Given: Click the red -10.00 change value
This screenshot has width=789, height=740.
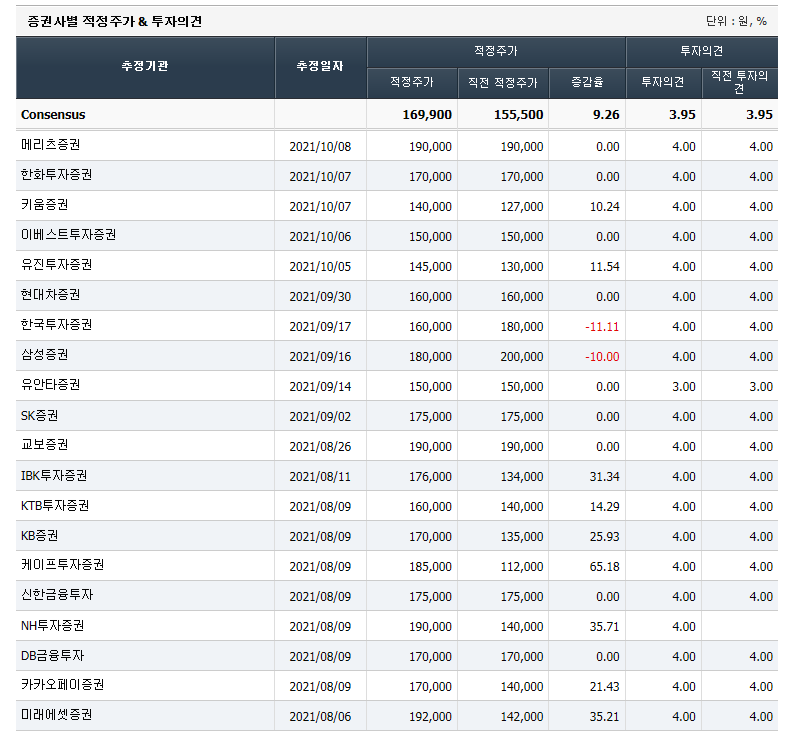Looking at the screenshot, I should click(602, 357).
